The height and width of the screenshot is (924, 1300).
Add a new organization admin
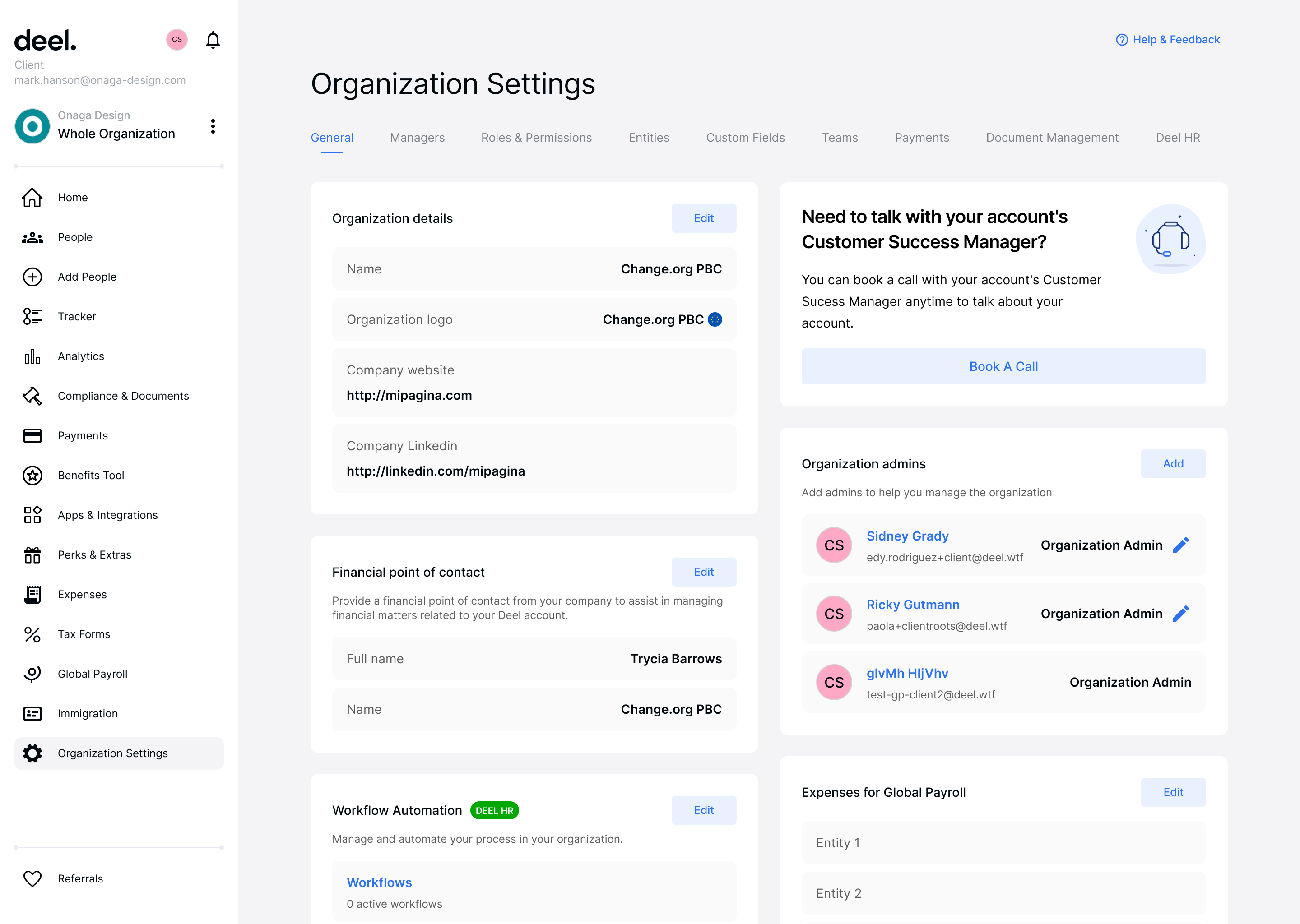(x=1173, y=464)
